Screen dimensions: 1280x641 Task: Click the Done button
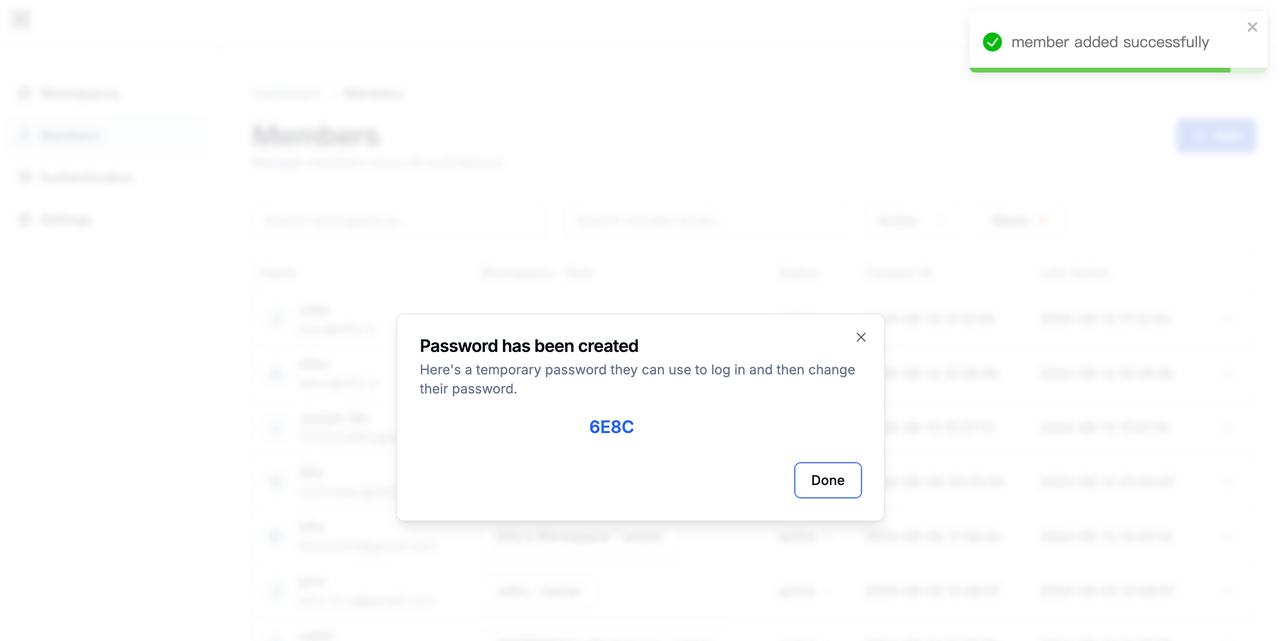pos(828,480)
